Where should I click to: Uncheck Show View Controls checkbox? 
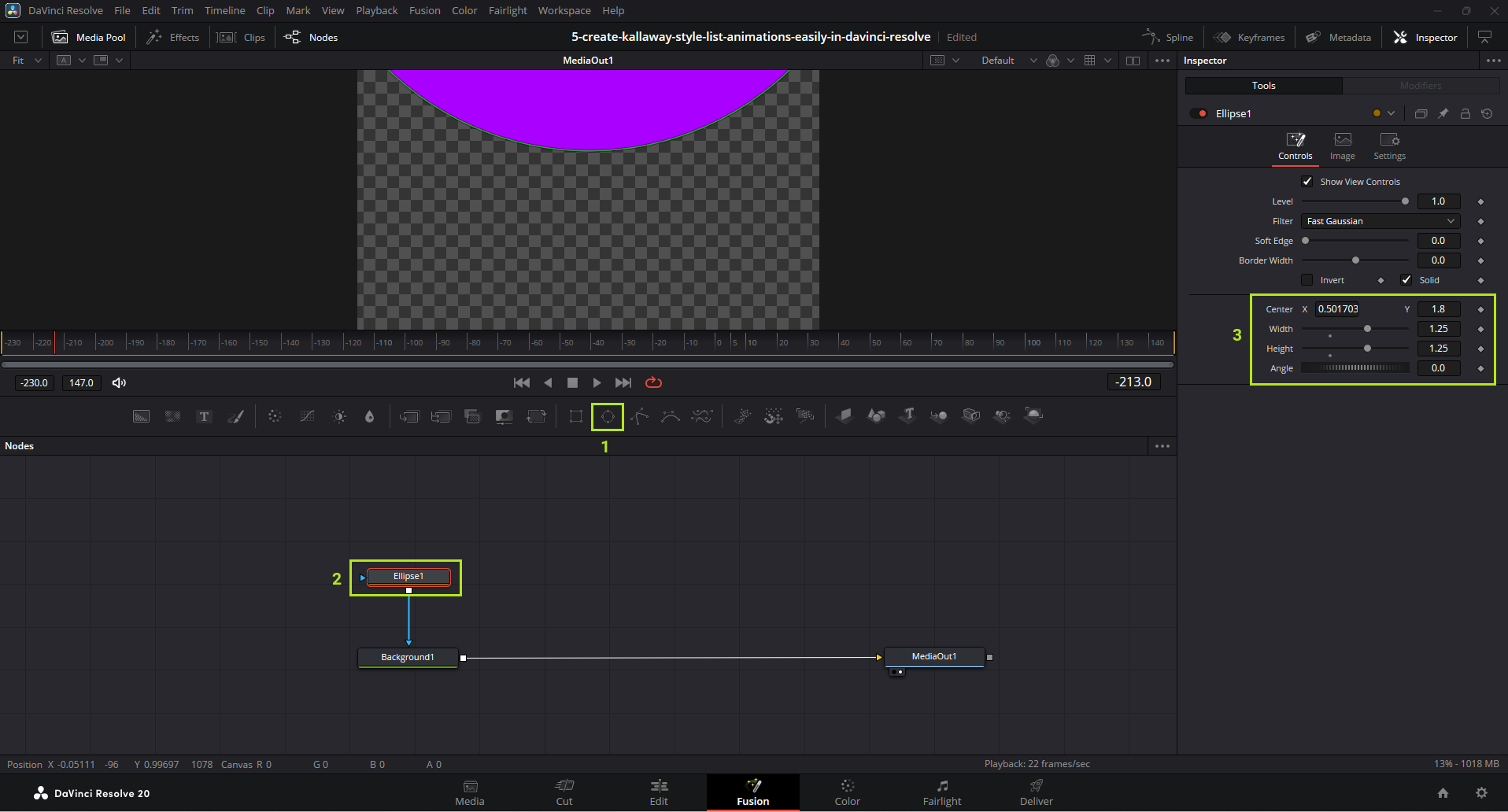pyautogui.click(x=1307, y=182)
